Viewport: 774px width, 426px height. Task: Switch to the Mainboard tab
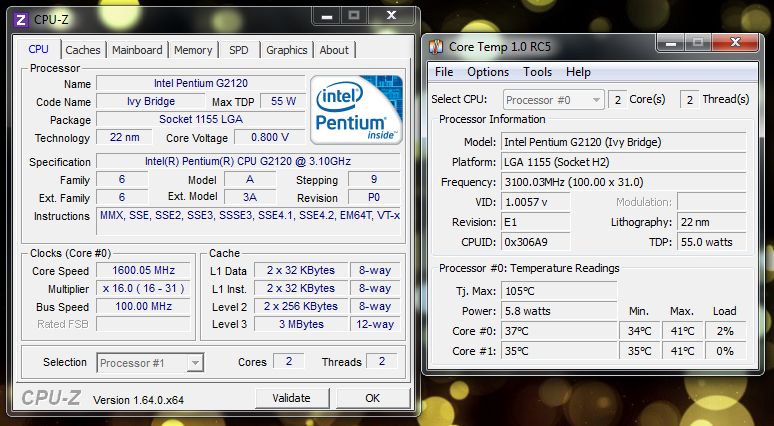[x=137, y=50]
